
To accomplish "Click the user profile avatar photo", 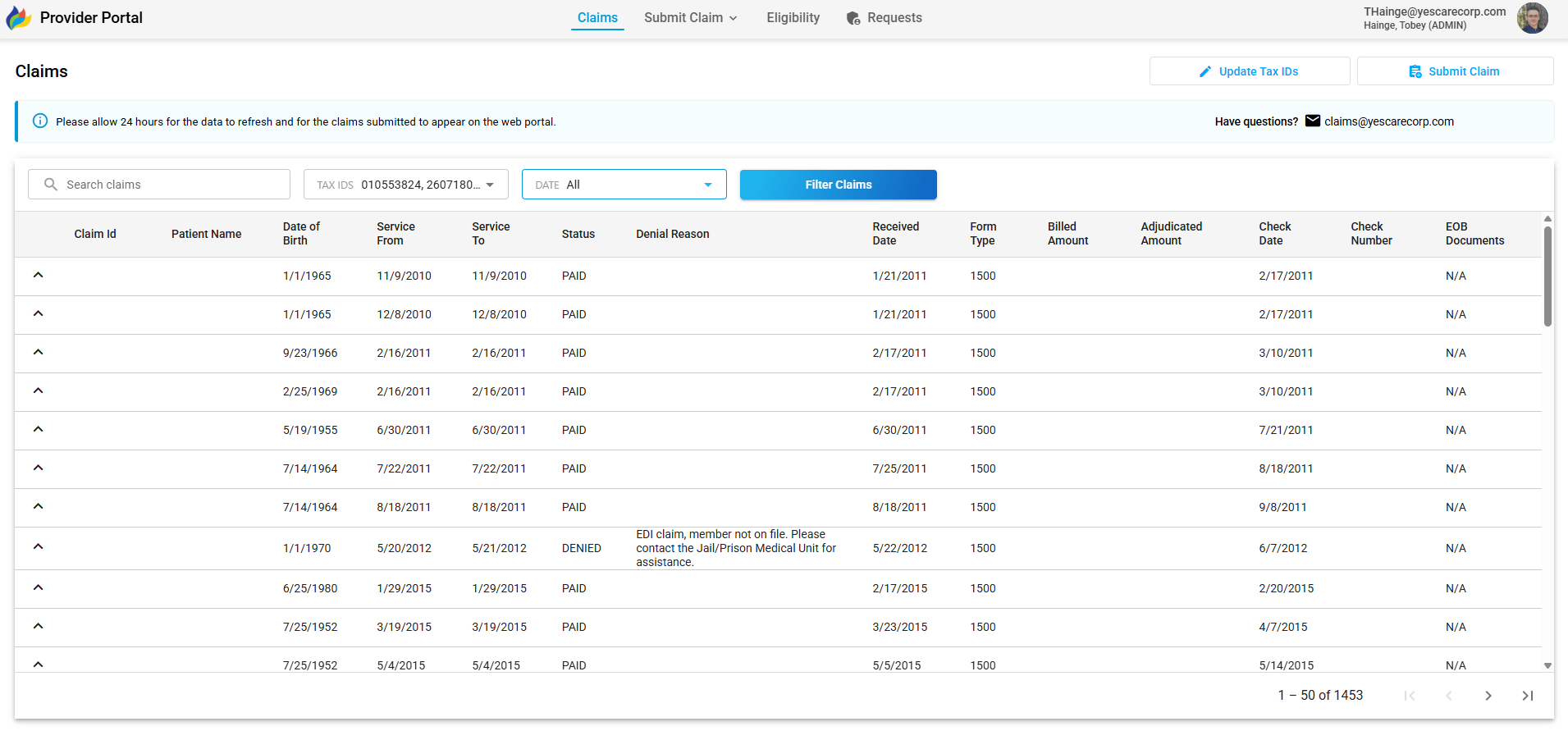I will pos(1532,18).
